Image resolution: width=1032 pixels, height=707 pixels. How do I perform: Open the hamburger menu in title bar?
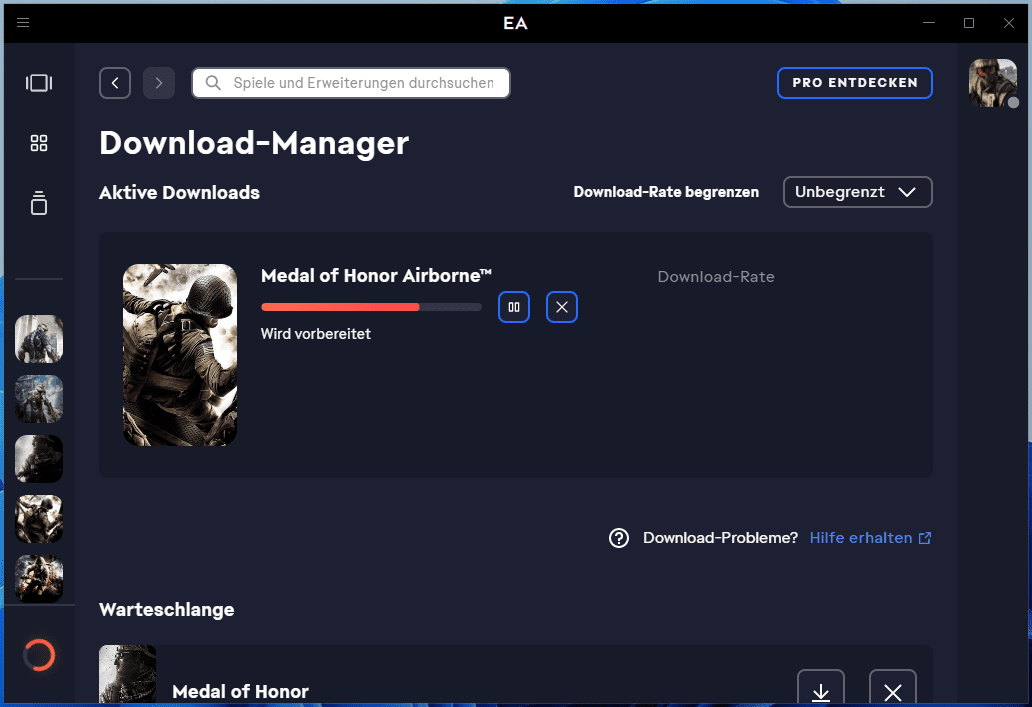tap(23, 23)
